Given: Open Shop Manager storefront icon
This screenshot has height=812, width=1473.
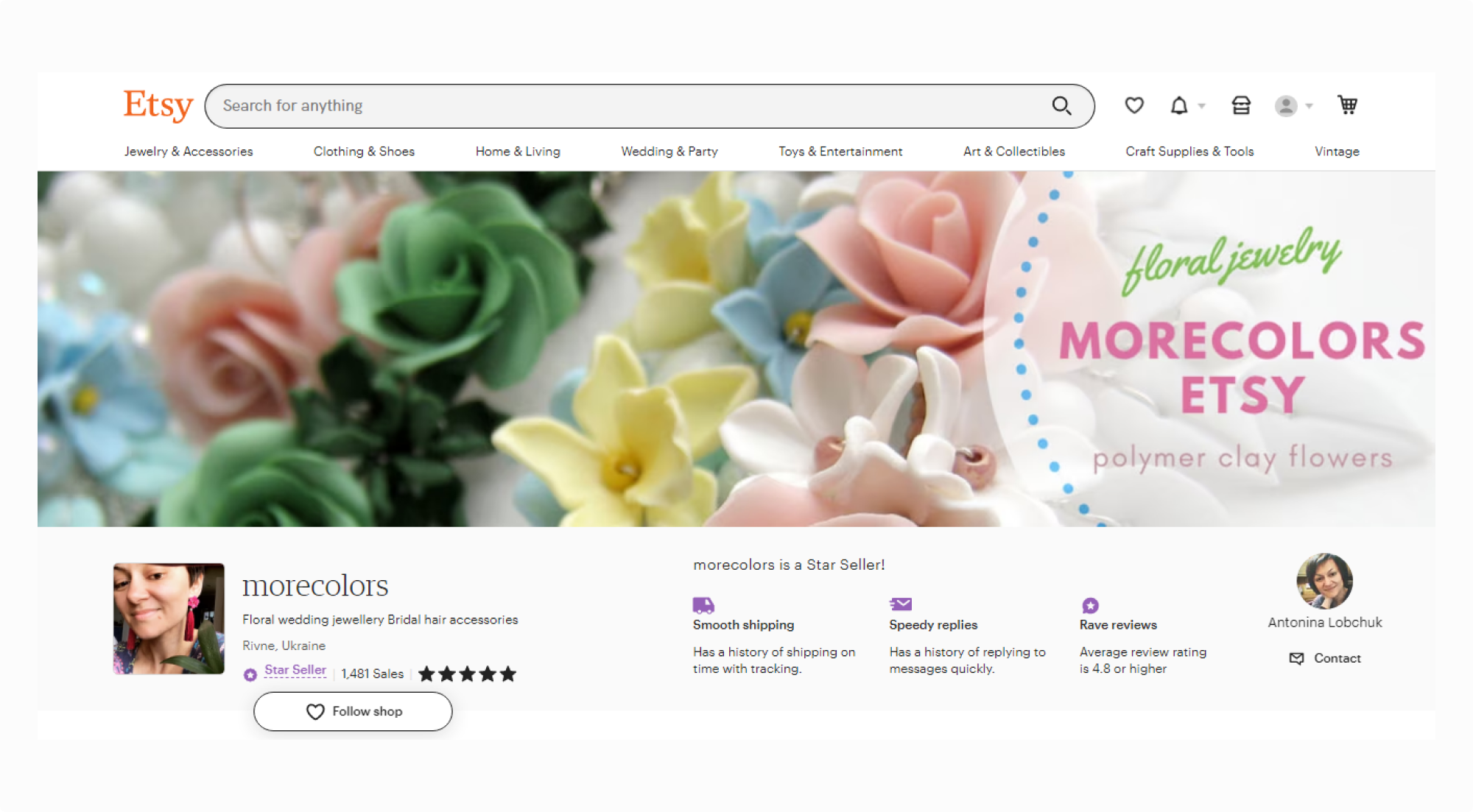Looking at the screenshot, I should point(1241,106).
